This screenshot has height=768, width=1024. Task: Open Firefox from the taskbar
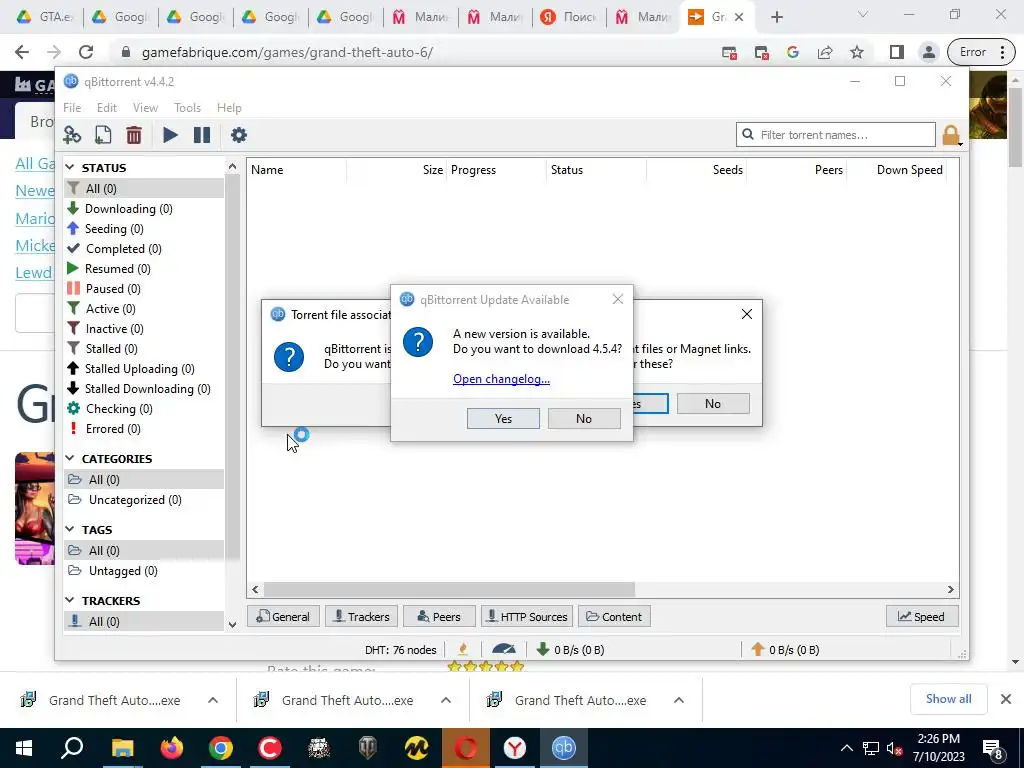(x=172, y=748)
